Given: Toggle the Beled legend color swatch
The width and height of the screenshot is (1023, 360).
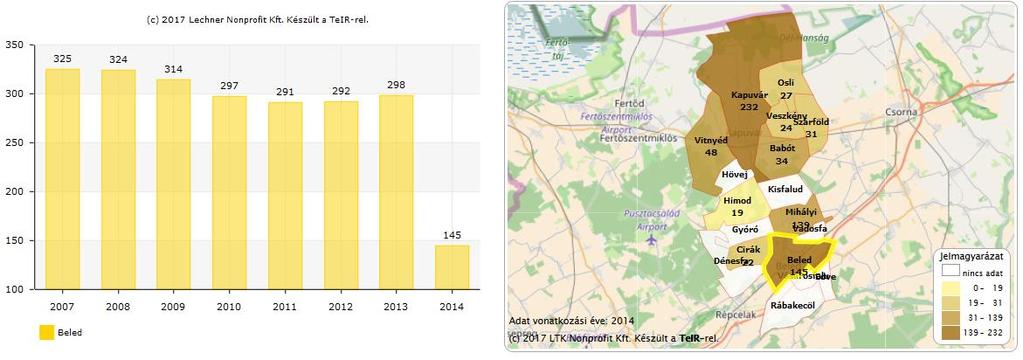Looking at the screenshot, I should (46, 332).
